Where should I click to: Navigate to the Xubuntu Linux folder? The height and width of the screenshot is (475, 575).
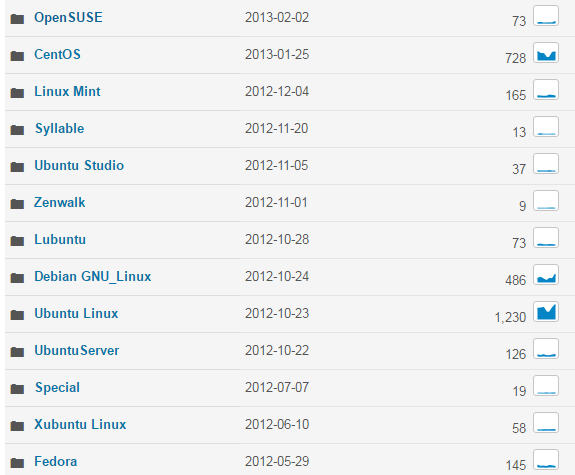tap(80, 424)
